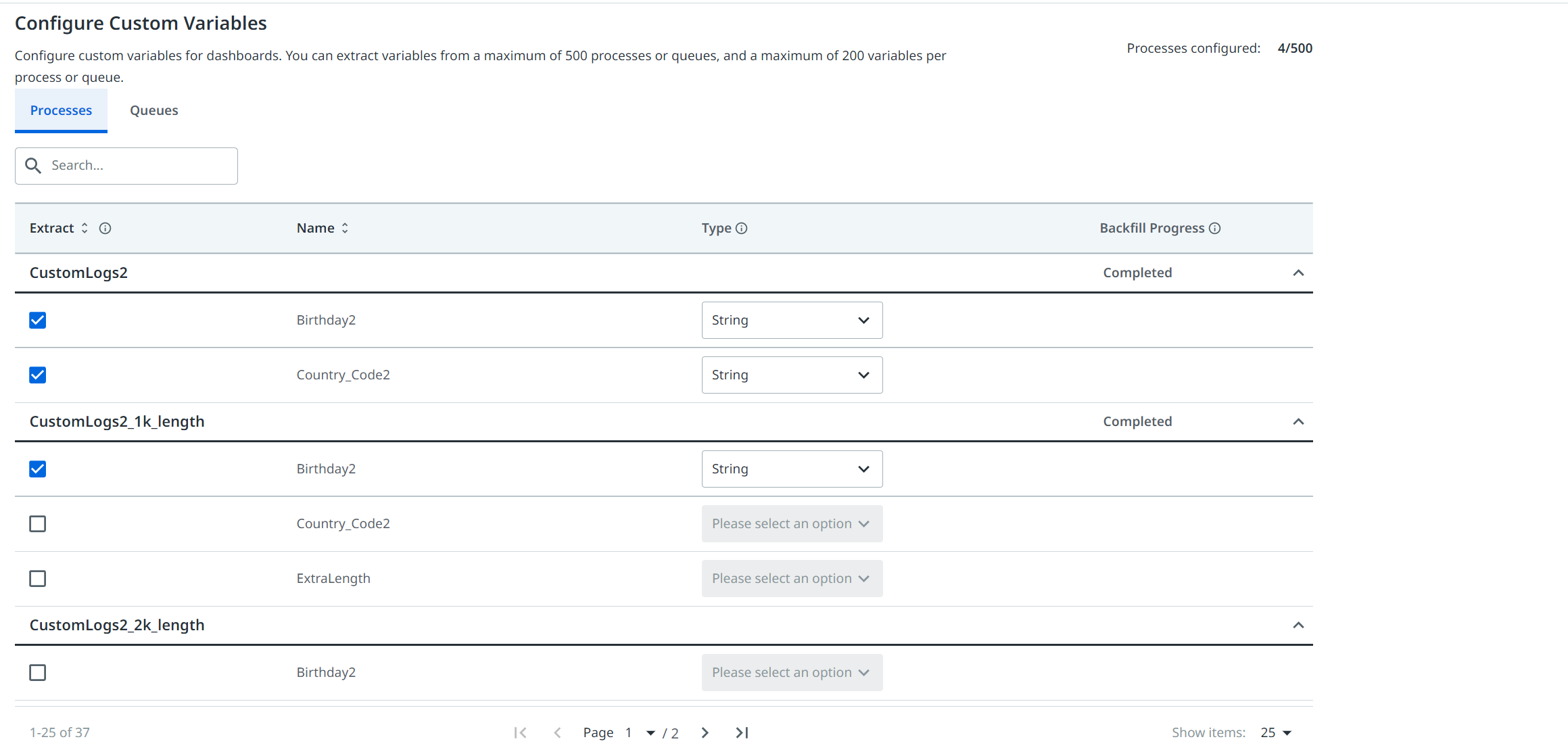Sort by the Extract column arrows
The height and width of the screenshot is (752, 1568).
[x=85, y=228]
